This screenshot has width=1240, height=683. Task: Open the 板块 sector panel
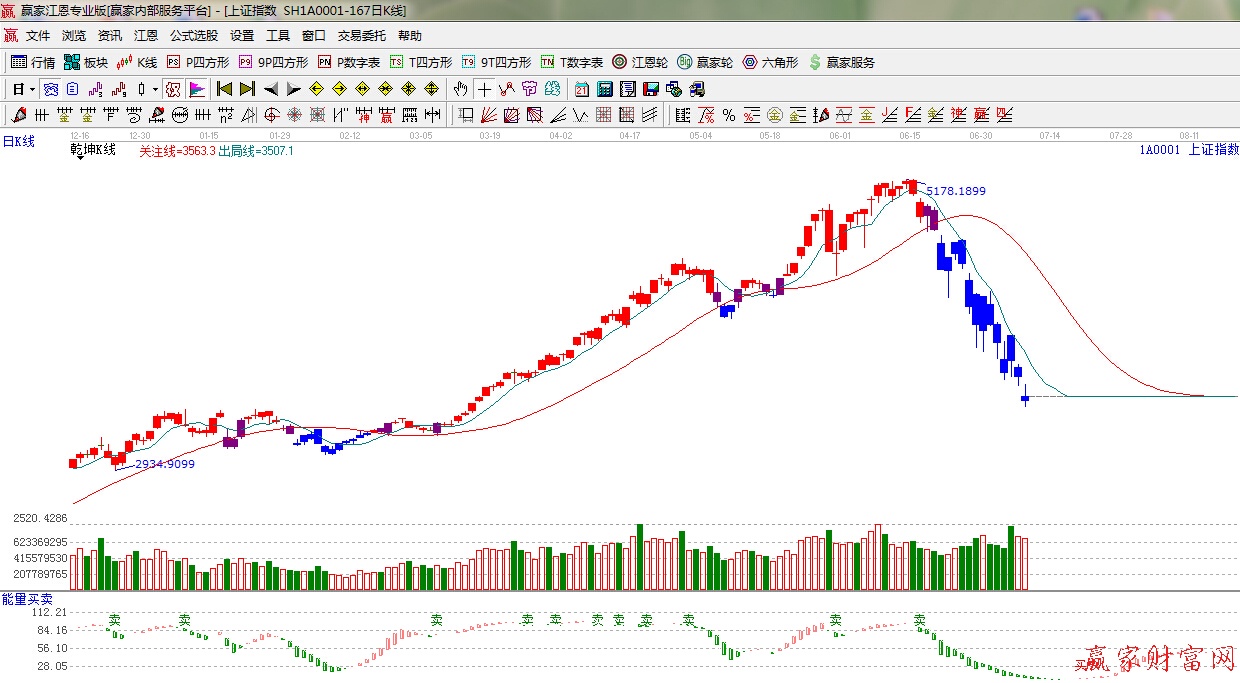click(85, 62)
